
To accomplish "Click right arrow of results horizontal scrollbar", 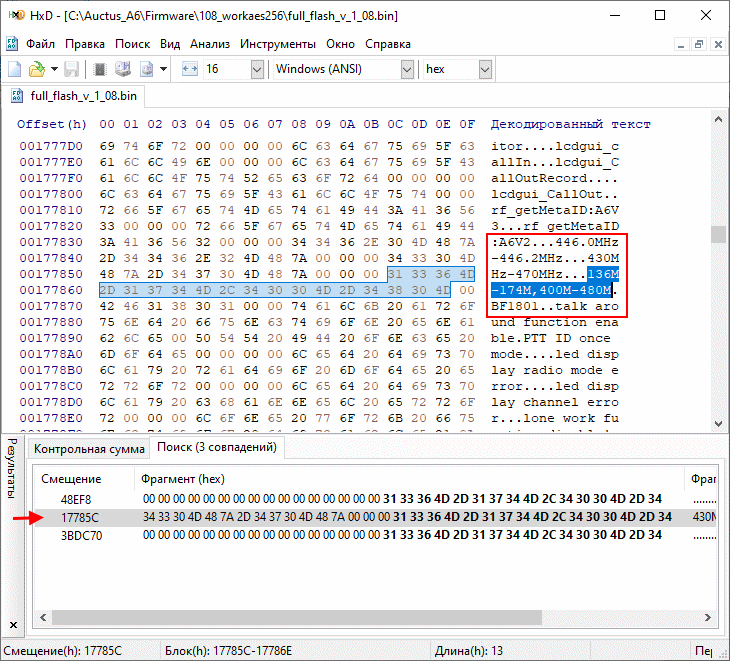I will pyautogui.click(x=708, y=618).
